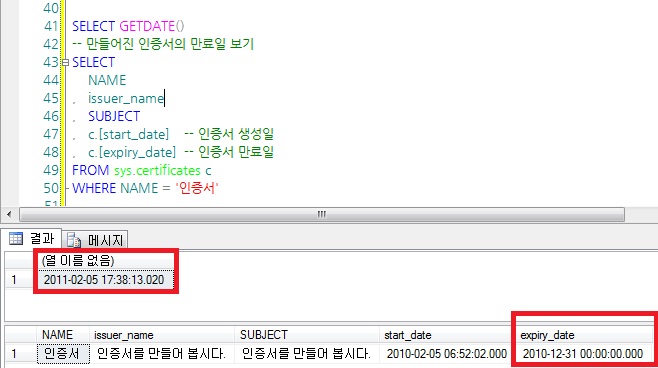Select the 2011-02-05 17:38:13.020 result cell
The image size is (658, 368).
(x=105, y=280)
